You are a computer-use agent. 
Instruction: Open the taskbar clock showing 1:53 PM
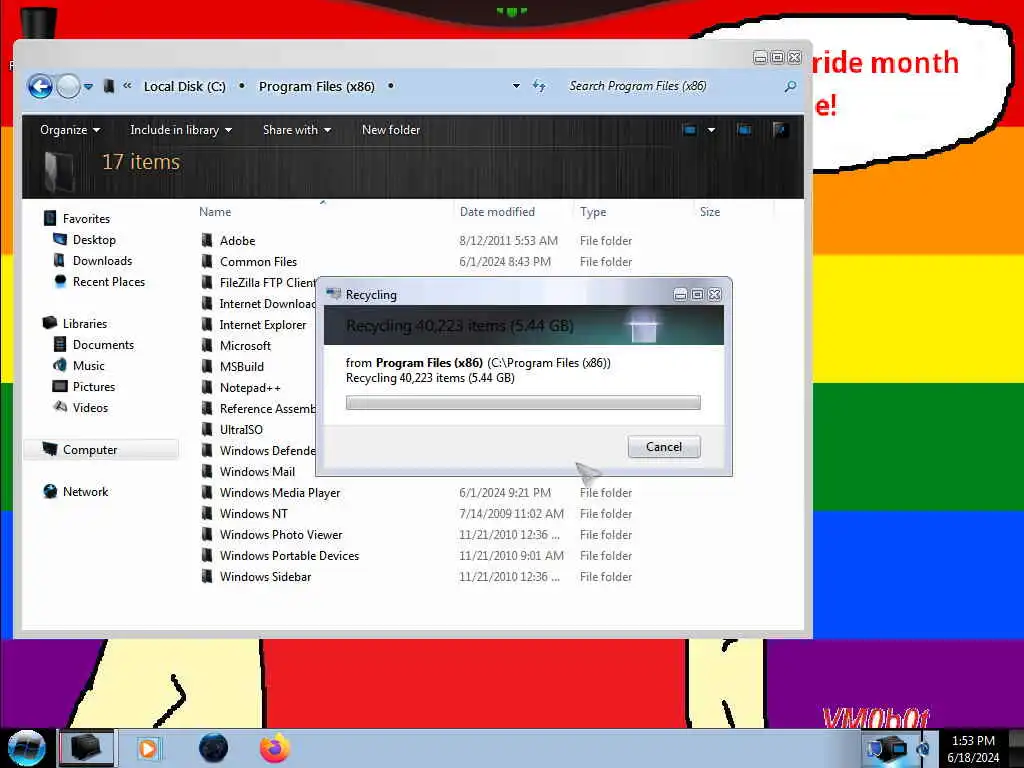click(973, 748)
